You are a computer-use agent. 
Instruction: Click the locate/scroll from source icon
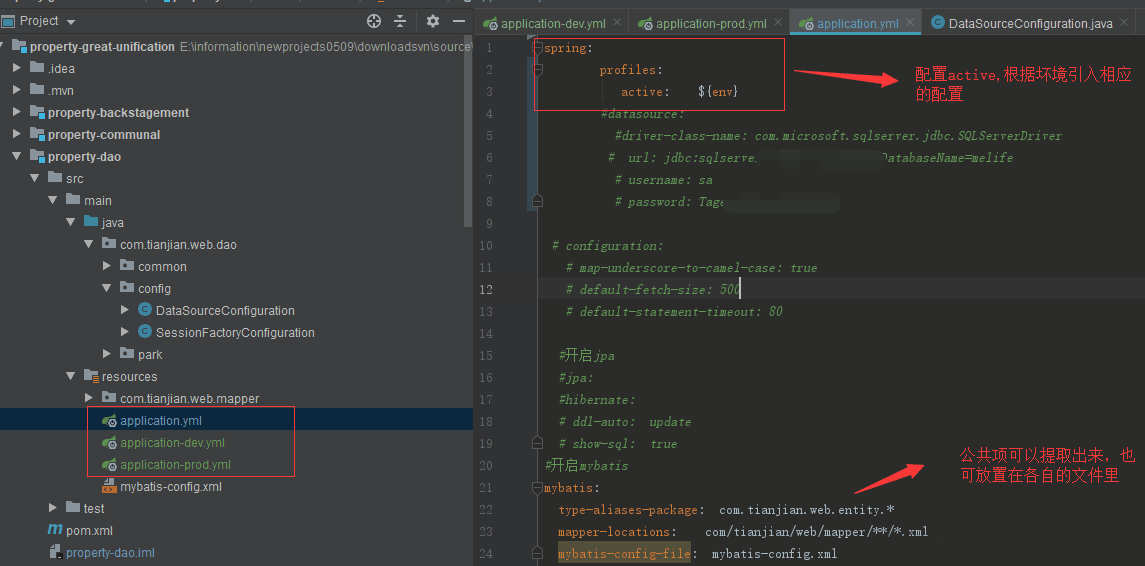[x=374, y=21]
